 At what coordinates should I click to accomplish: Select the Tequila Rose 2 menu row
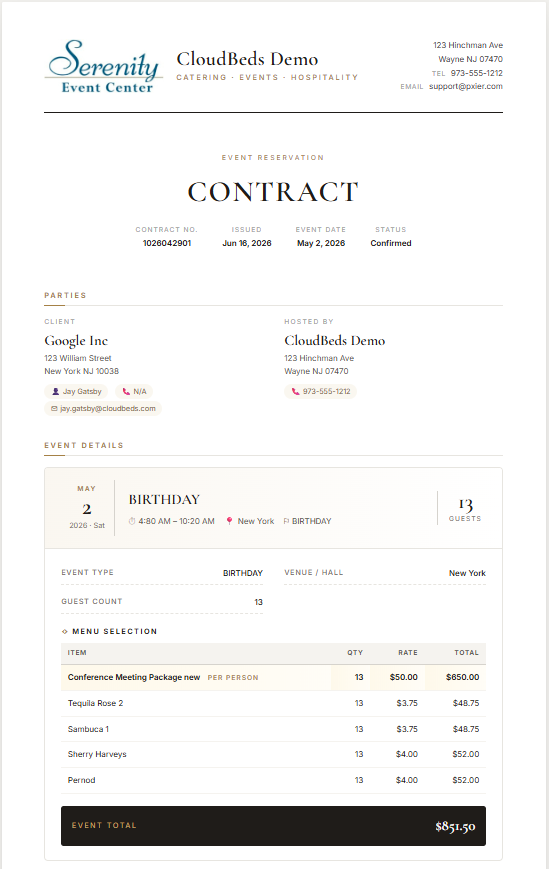click(x=273, y=703)
